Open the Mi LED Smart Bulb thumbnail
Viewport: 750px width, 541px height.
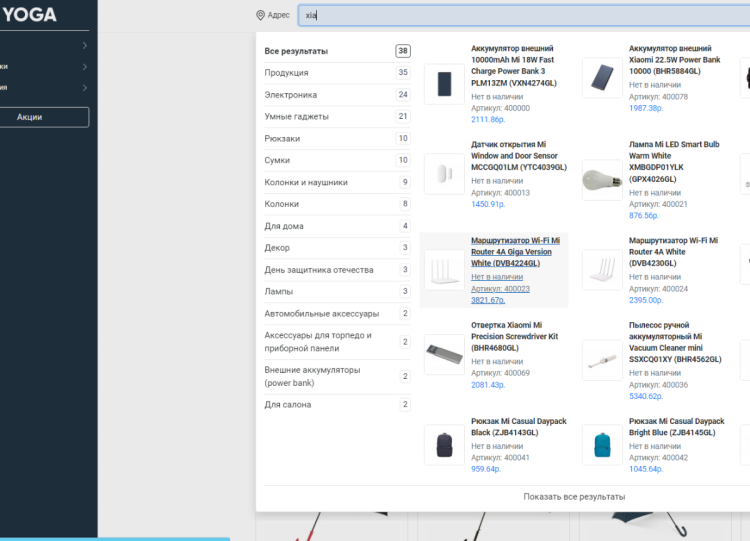[x=602, y=180]
